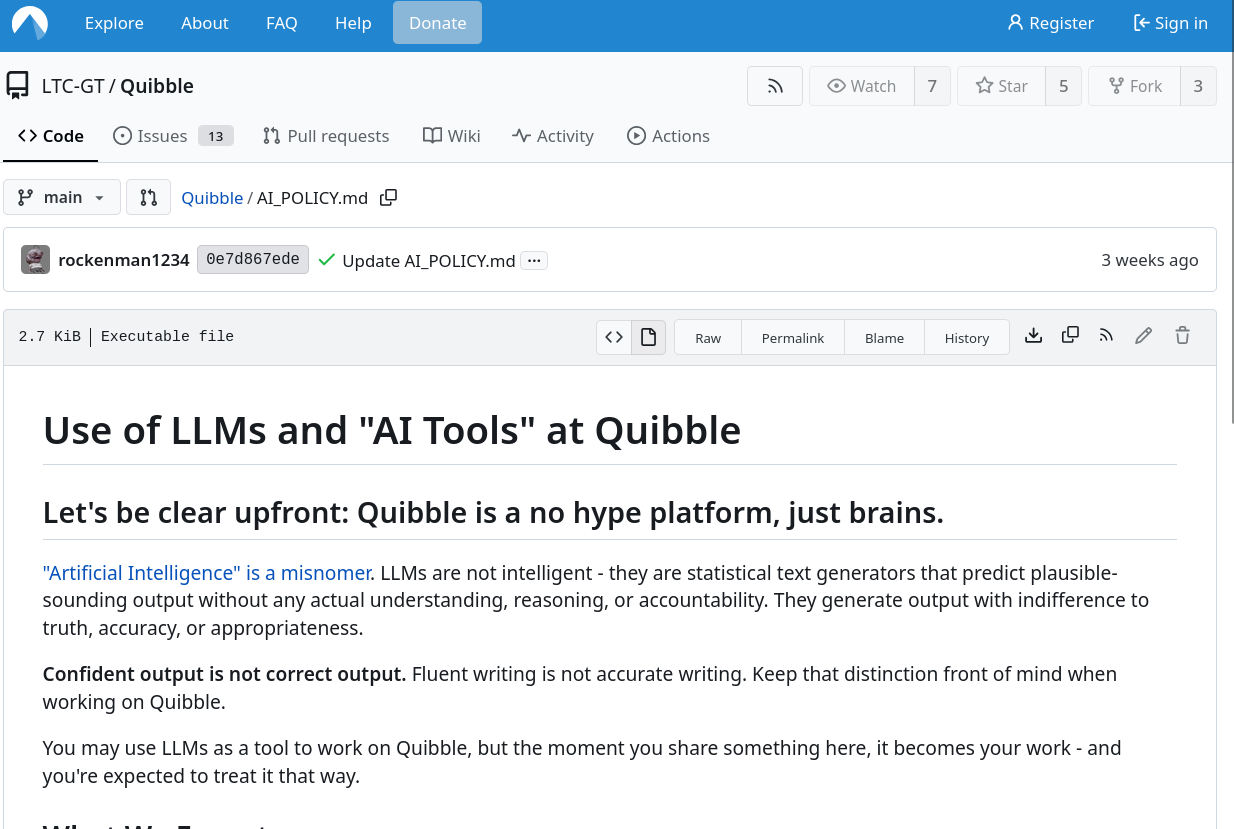The image size is (1234, 829).
Task: Switch to the rendered file view icon
Action: tap(648, 337)
